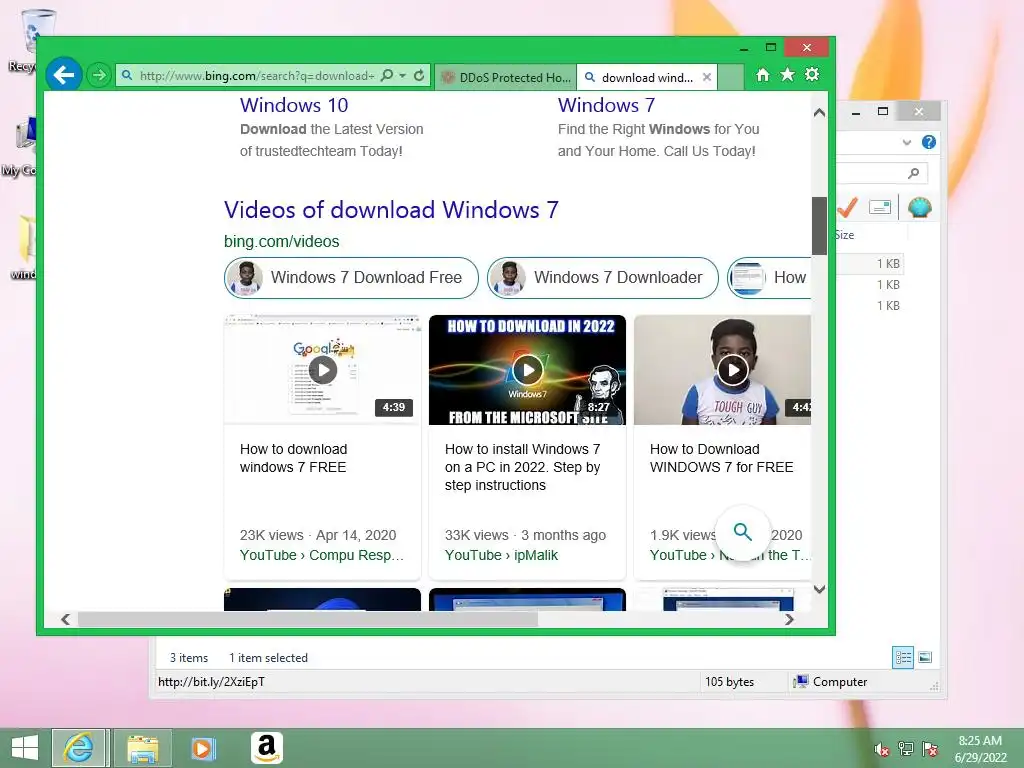The image size is (1024, 768).
Task: Click the Internet Explorer taskbar icon
Action: click(78, 748)
